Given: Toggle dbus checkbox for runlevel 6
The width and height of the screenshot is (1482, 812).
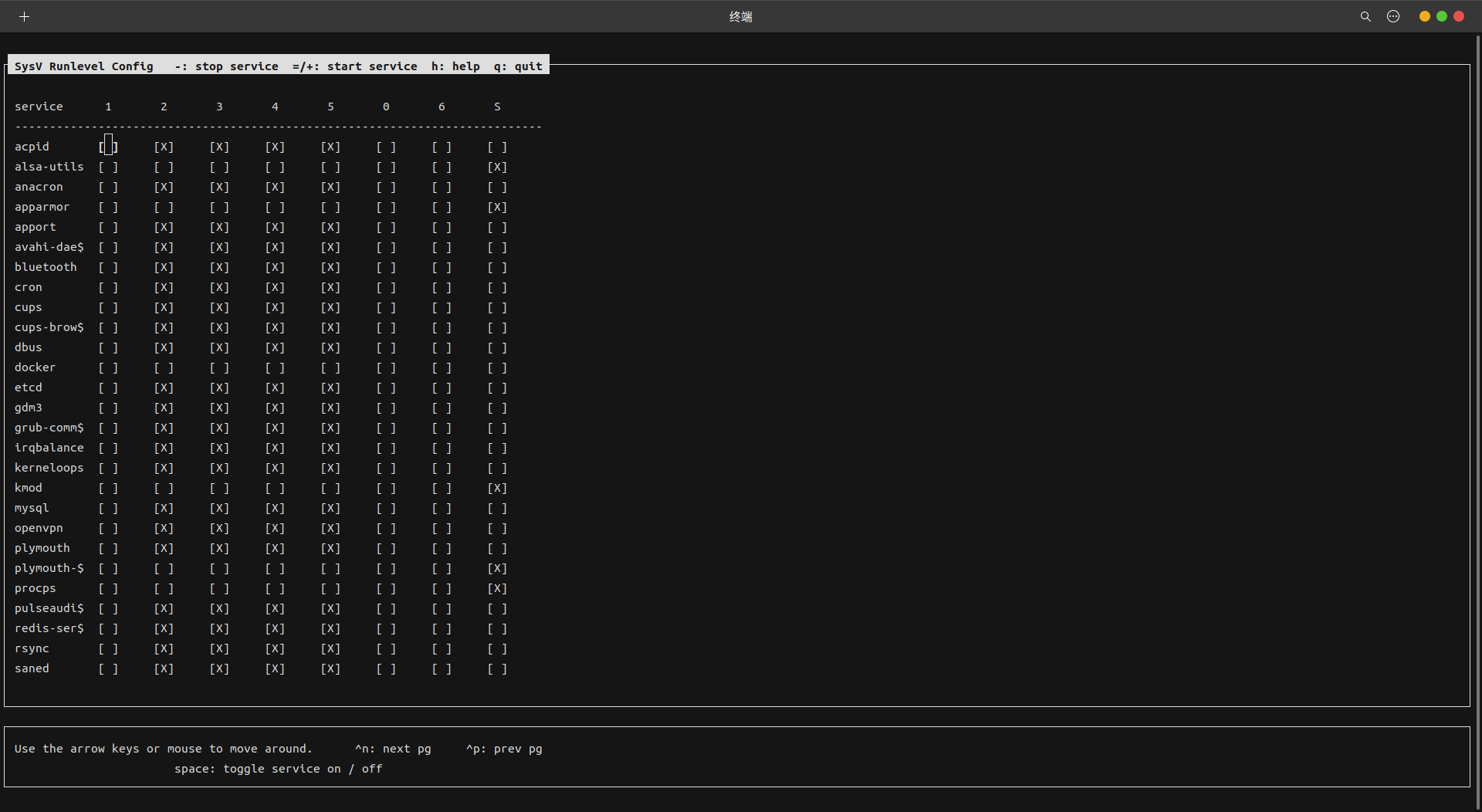Looking at the screenshot, I should point(442,347).
